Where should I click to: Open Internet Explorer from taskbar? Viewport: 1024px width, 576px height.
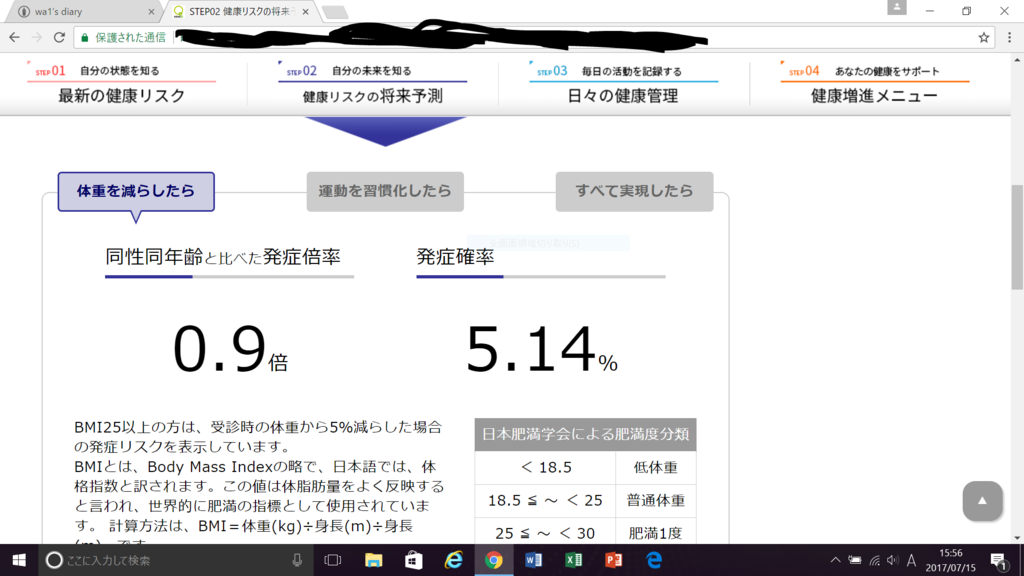[x=454, y=560]
